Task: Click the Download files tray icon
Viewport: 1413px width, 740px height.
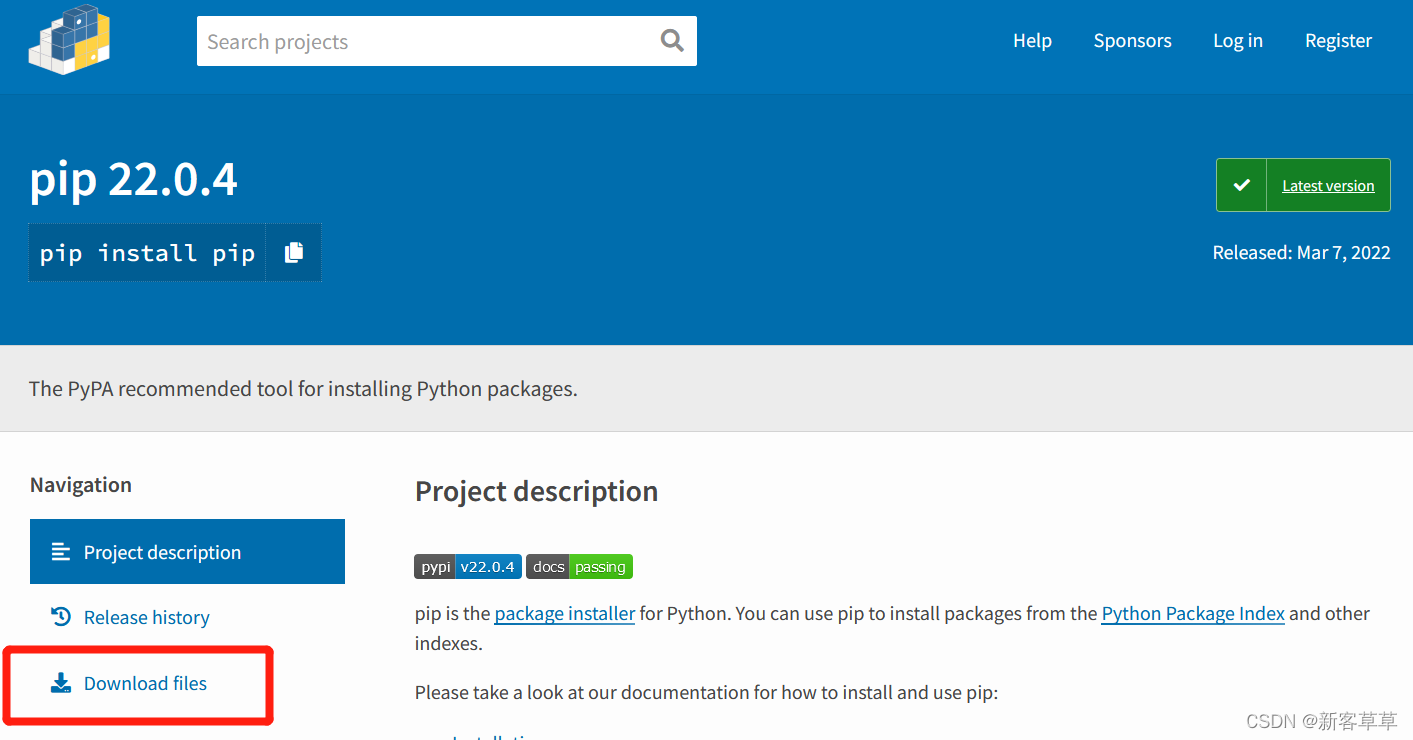Action: 60,683
